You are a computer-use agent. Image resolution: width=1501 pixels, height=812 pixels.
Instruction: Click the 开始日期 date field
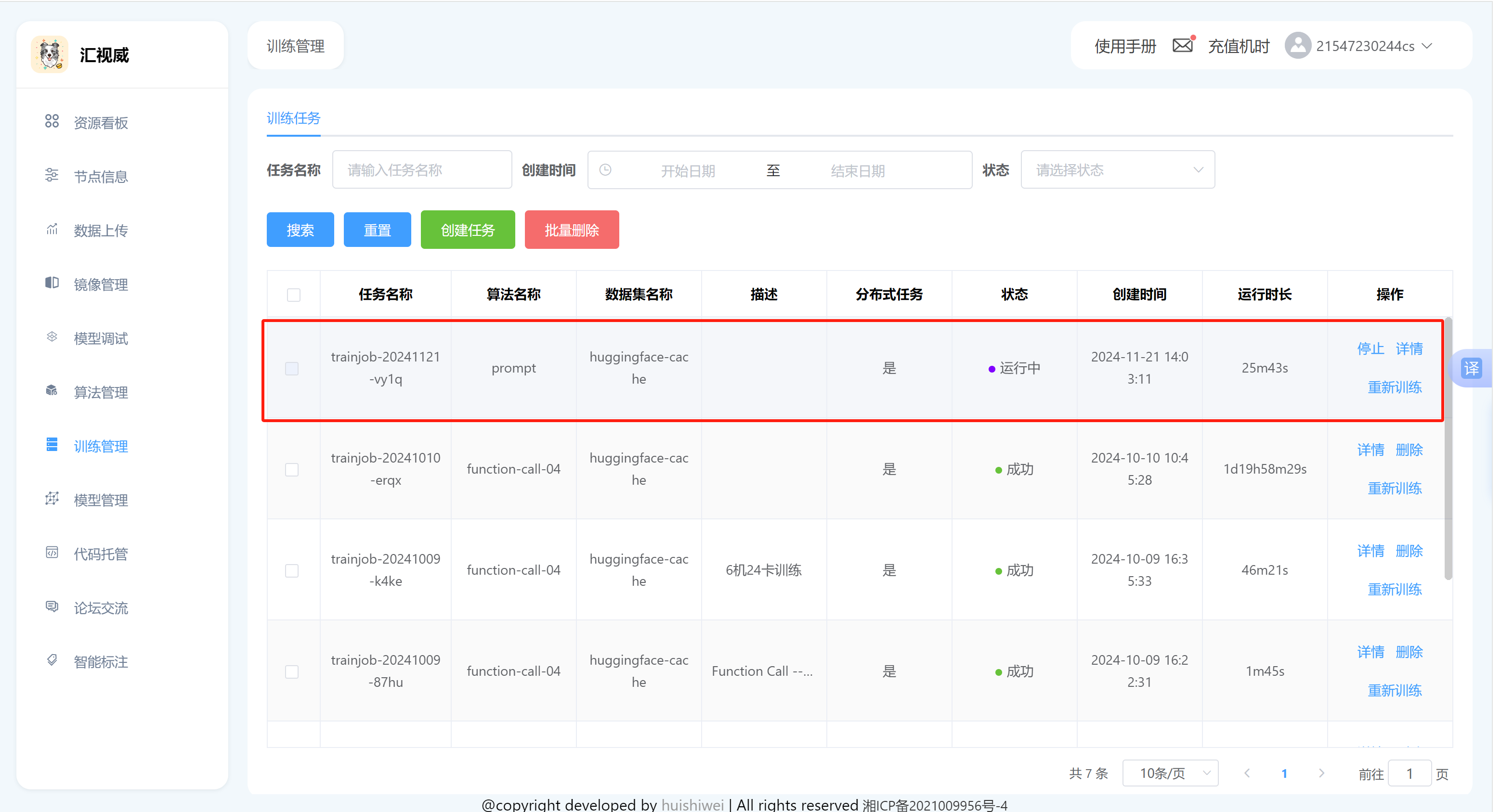tap(688, 171)
